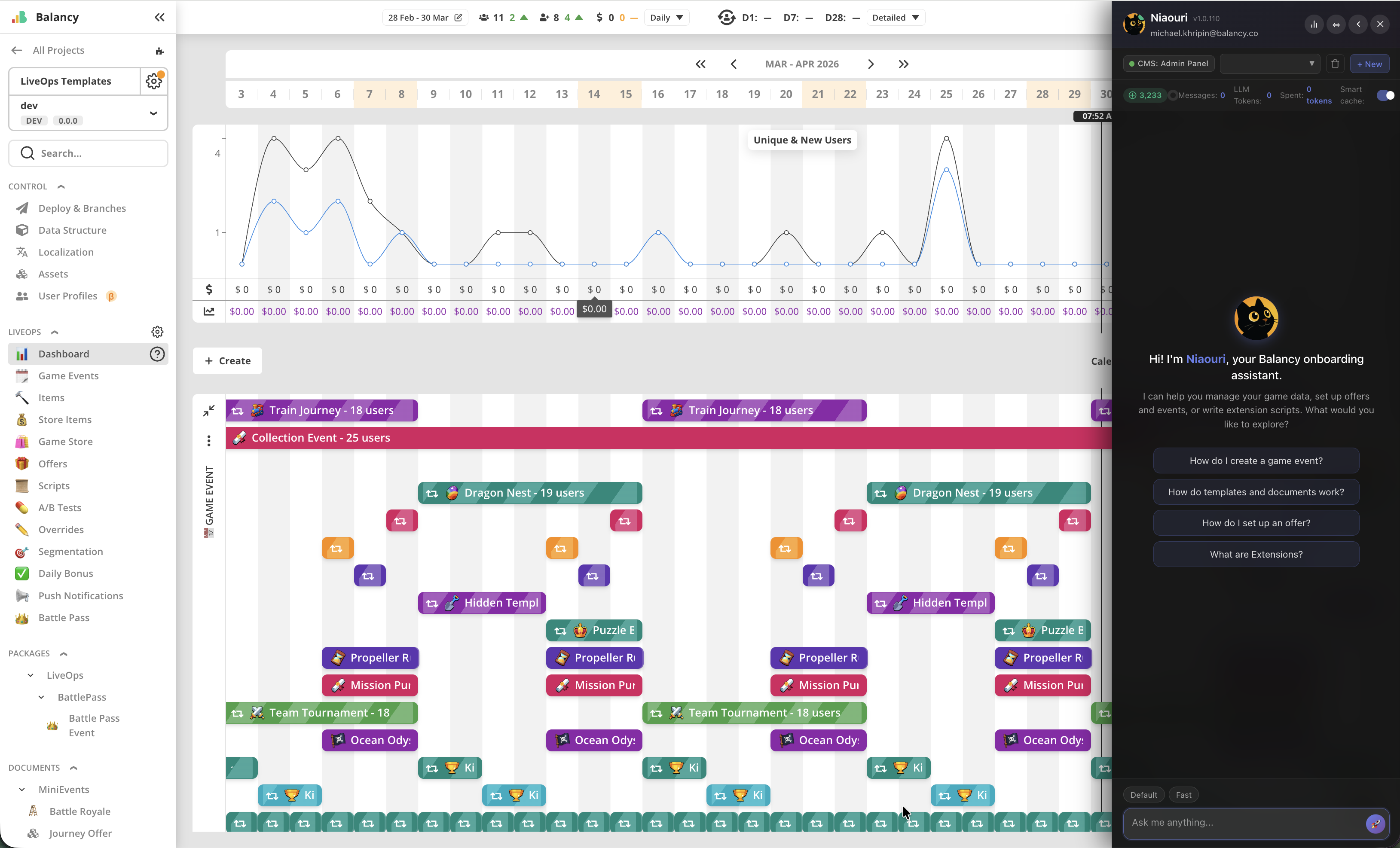Image resolution: width=1400 pixels, height=848 pixels.
Task: Open the Push Notifications section
Action: [x=81, y=595]
